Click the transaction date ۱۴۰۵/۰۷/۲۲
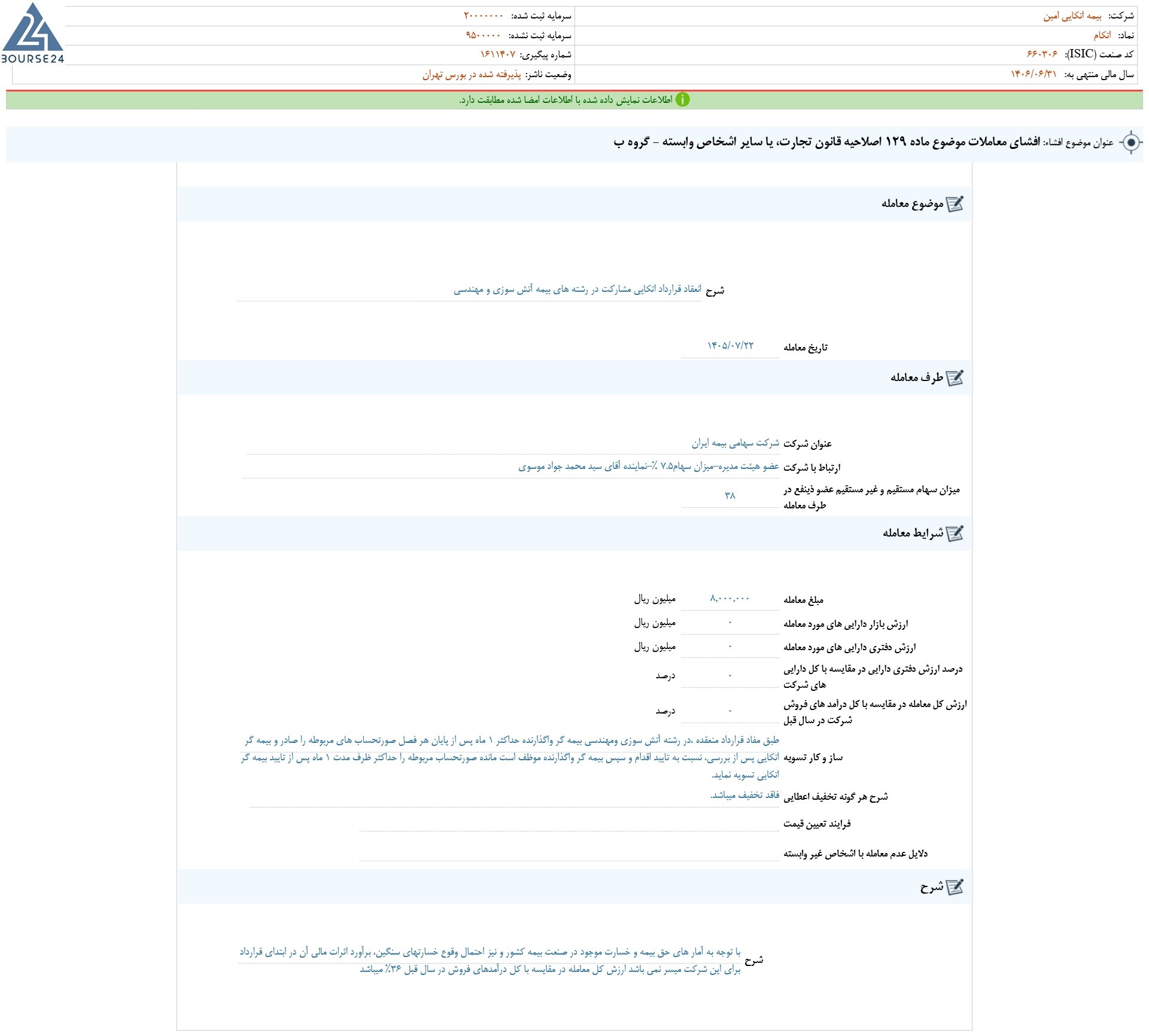Viewport: 1149px width, 1036px height. point(730,346)
